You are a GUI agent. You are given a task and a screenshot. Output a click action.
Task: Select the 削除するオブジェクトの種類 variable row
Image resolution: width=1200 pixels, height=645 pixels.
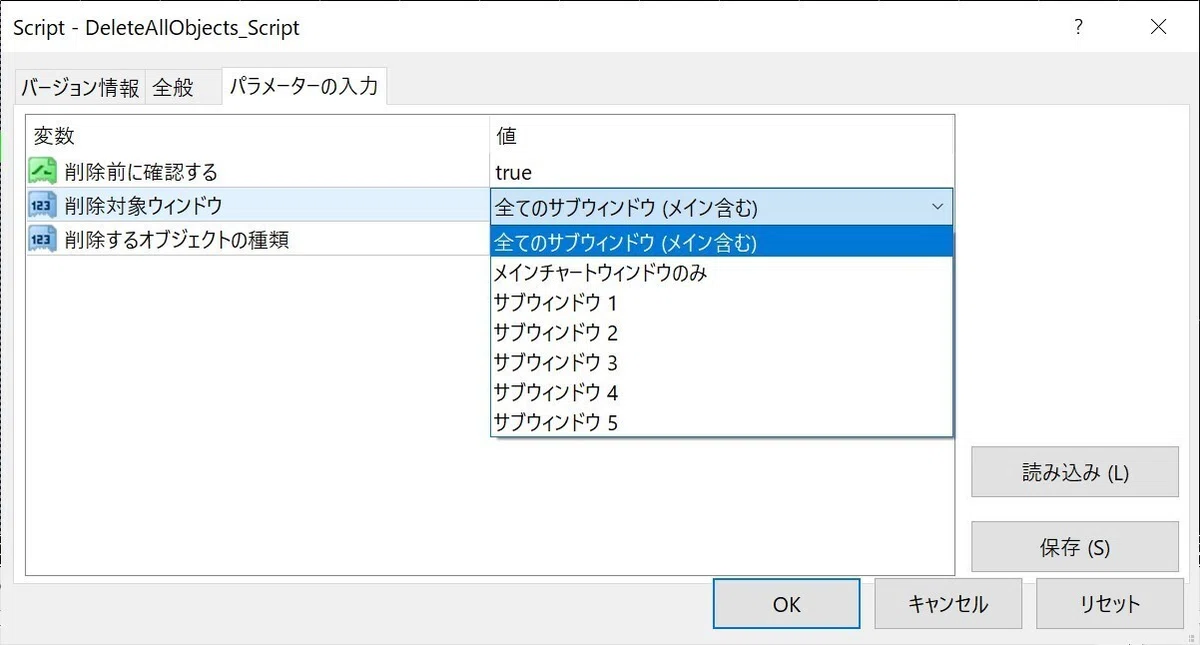click(x=258, y=239)
